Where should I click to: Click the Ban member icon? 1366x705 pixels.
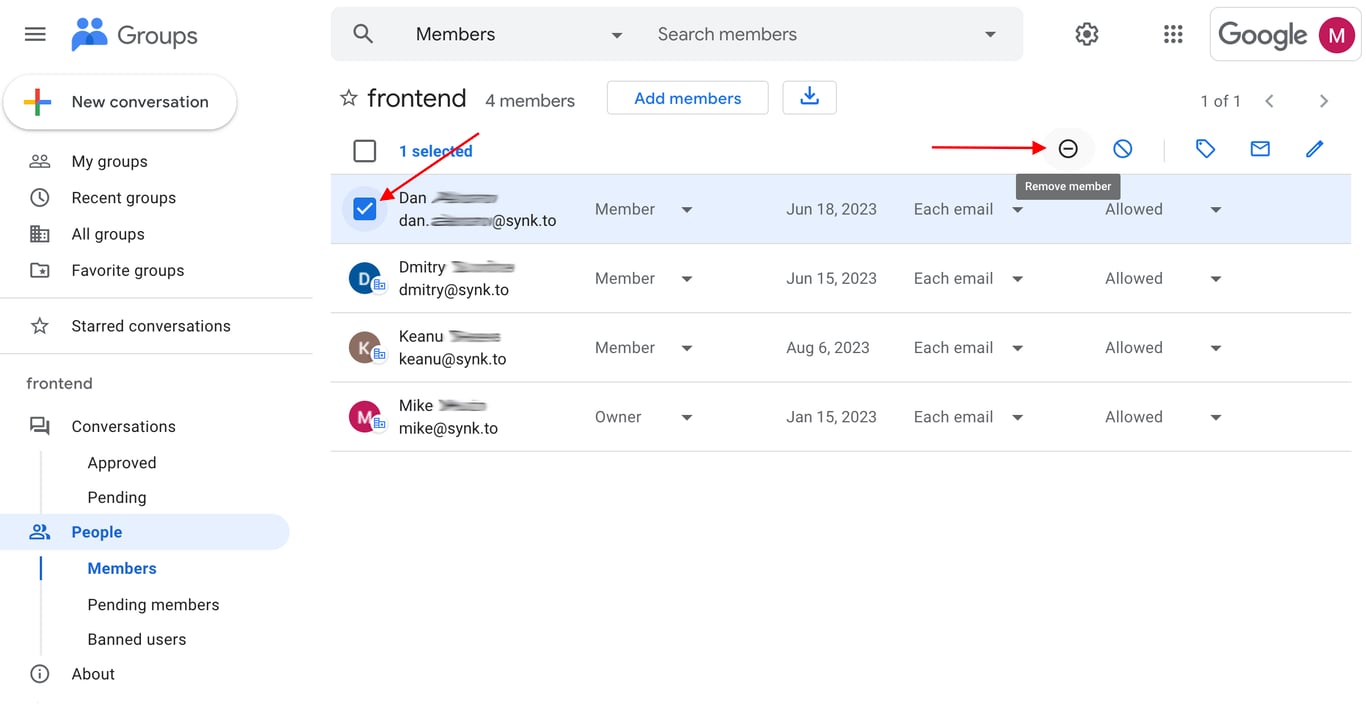pyautogui.click(x=1123, y=149)
